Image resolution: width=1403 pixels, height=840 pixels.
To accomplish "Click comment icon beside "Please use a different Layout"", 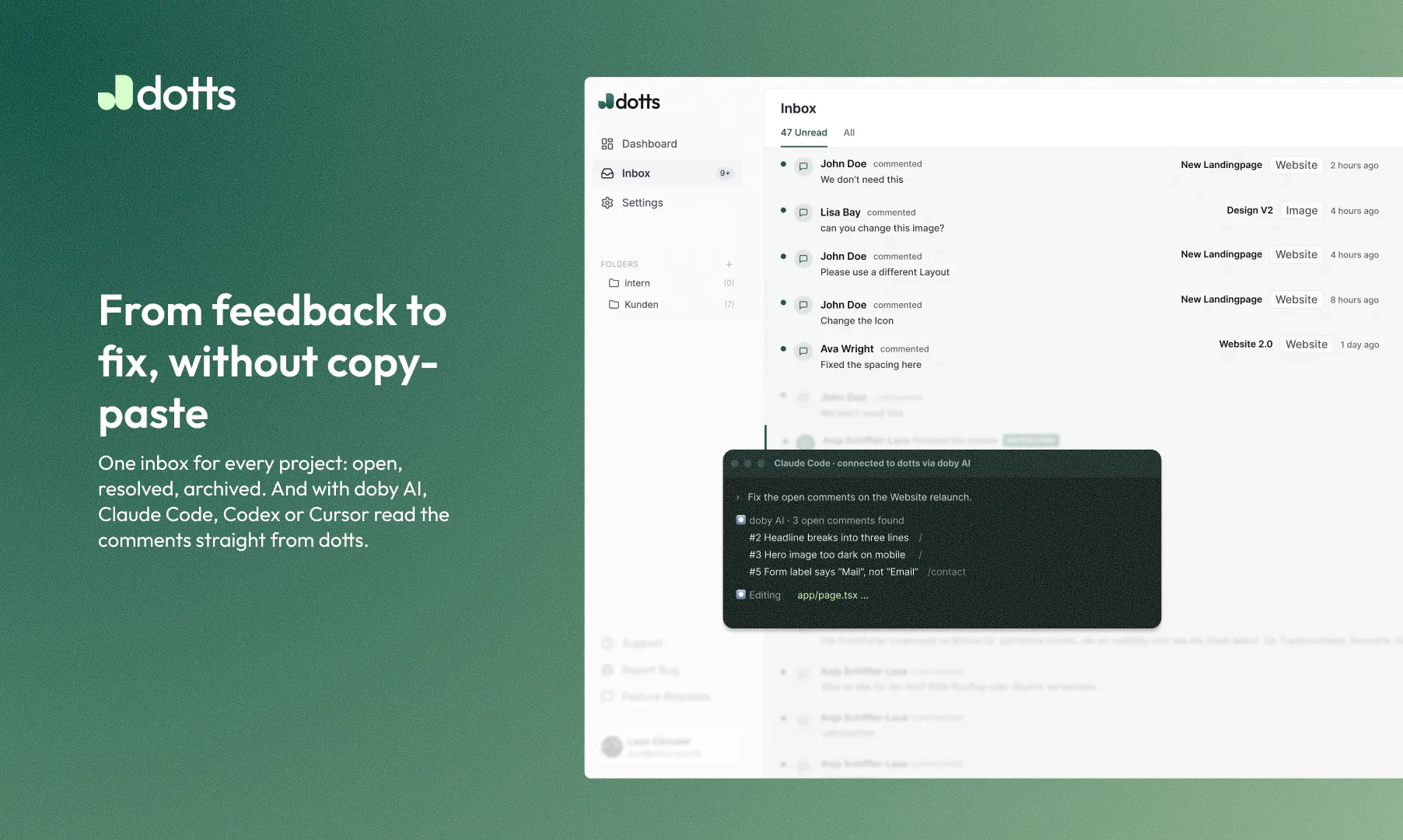I will pos(803,258).
